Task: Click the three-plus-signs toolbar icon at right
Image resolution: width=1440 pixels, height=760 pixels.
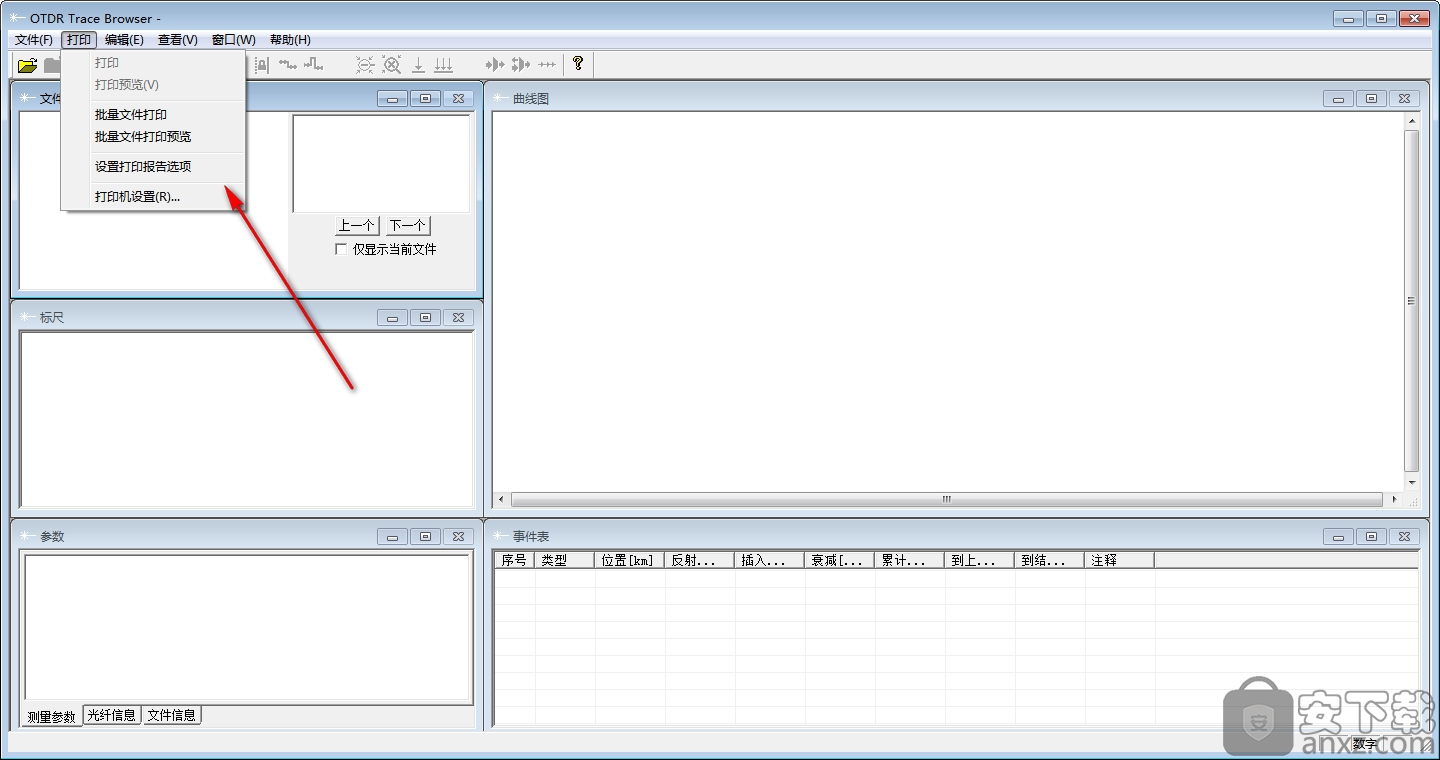Action: click(547, 65)
